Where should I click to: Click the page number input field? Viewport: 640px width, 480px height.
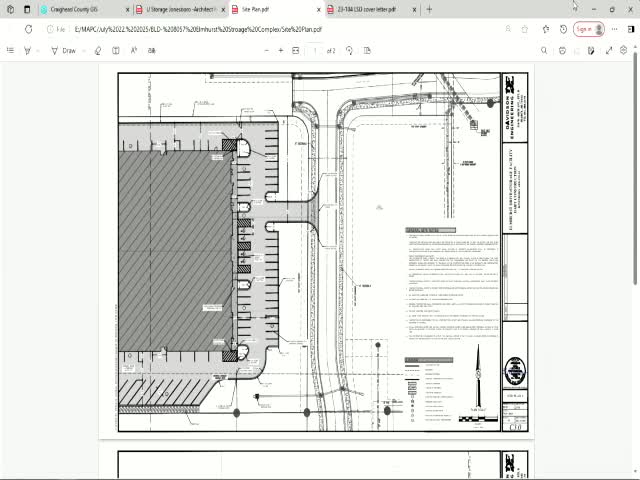click(x=315, y=51)
